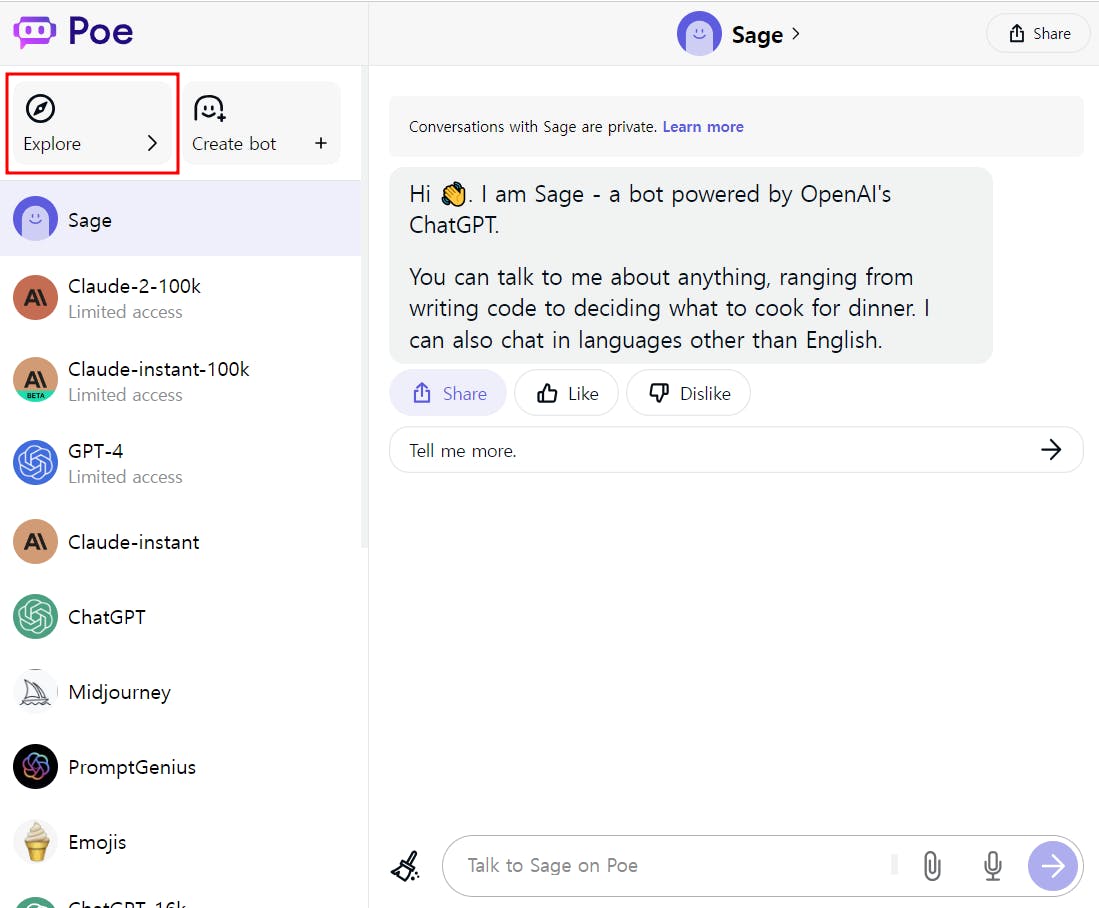
Task: Select the Claude-2-100k bot avatar
Action: click(x=35, y=298)
